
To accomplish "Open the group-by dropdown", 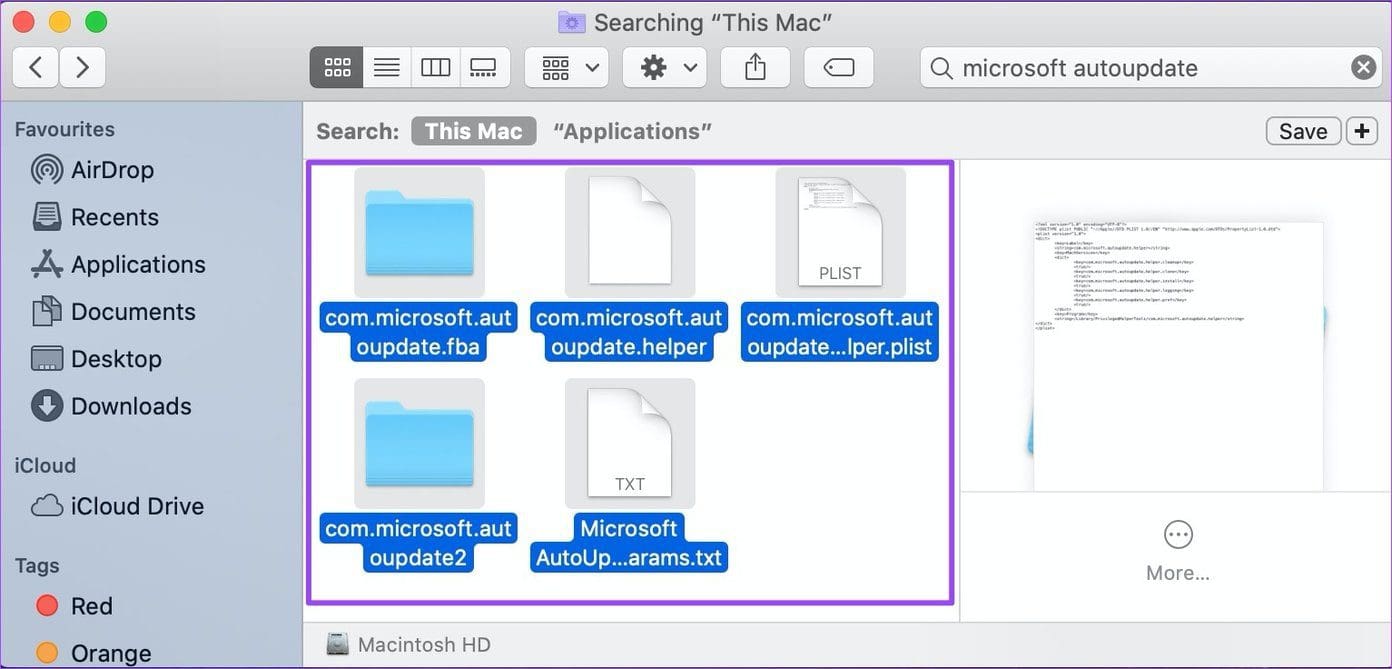I will point(567,67).
